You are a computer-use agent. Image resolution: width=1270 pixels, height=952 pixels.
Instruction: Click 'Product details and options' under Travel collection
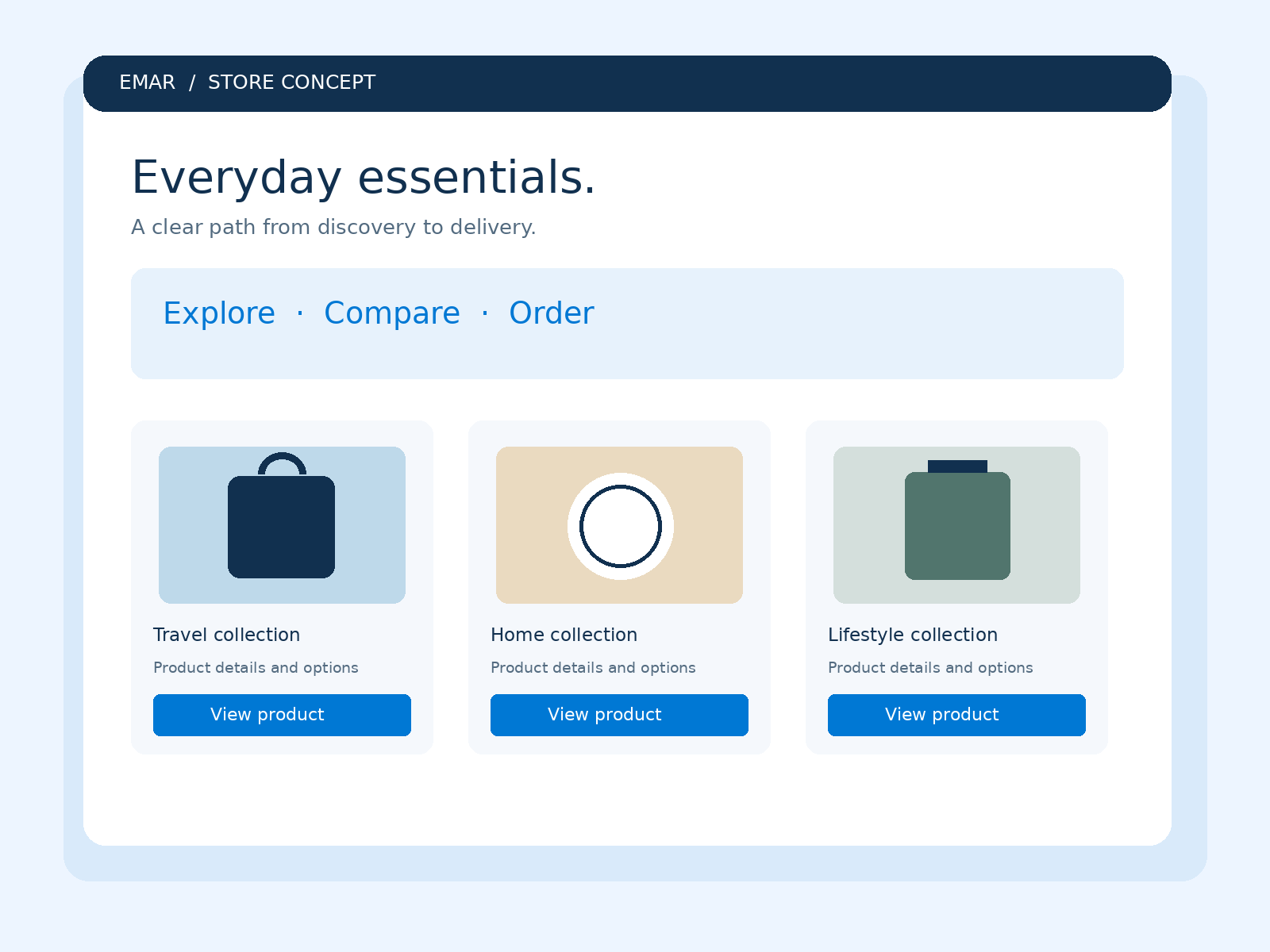[x=256, y=667]
